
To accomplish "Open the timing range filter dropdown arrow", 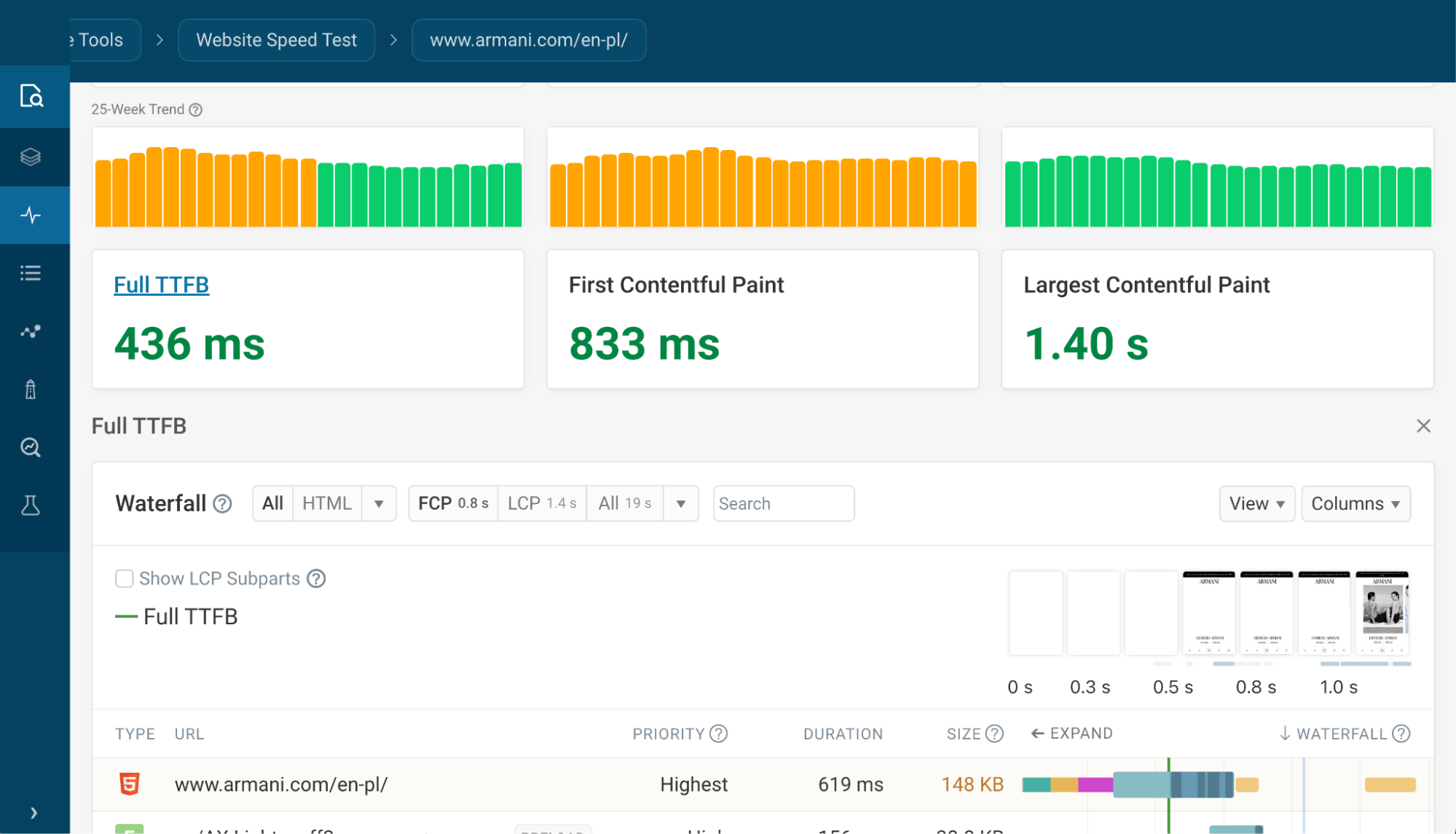I will pos(681,503).
